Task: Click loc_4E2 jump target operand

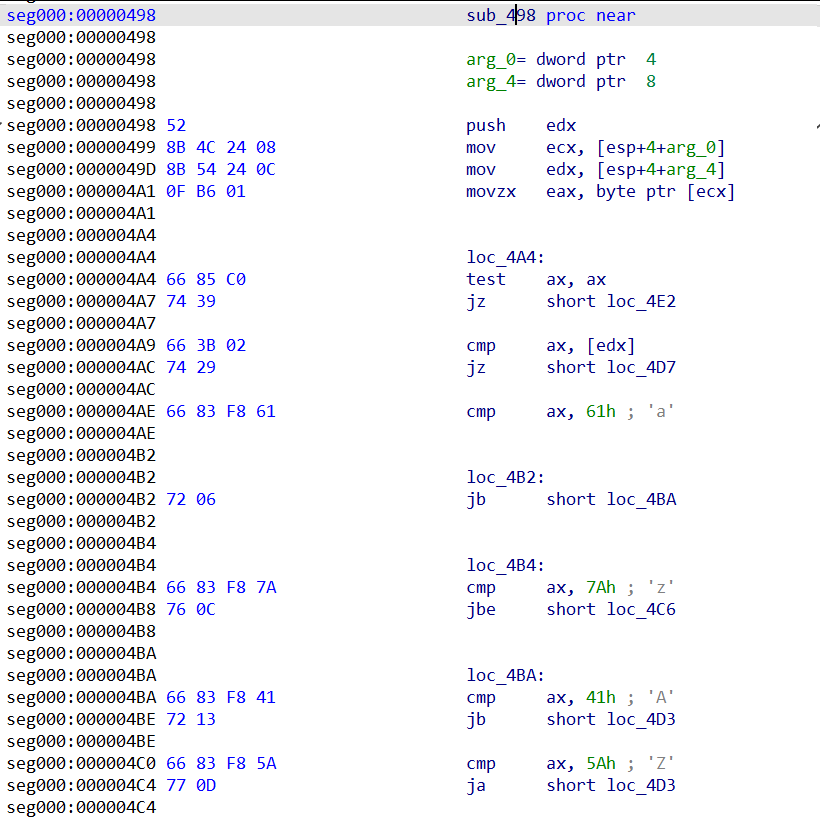Action: click(x=641, y=301)
